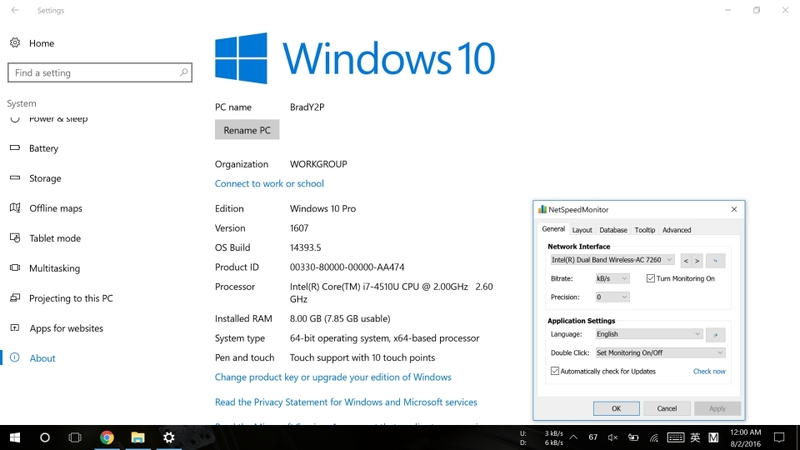The height and width of the screenshot is (450, 800).
Task: Open Cortana search circle
Action: coord(45,437)
